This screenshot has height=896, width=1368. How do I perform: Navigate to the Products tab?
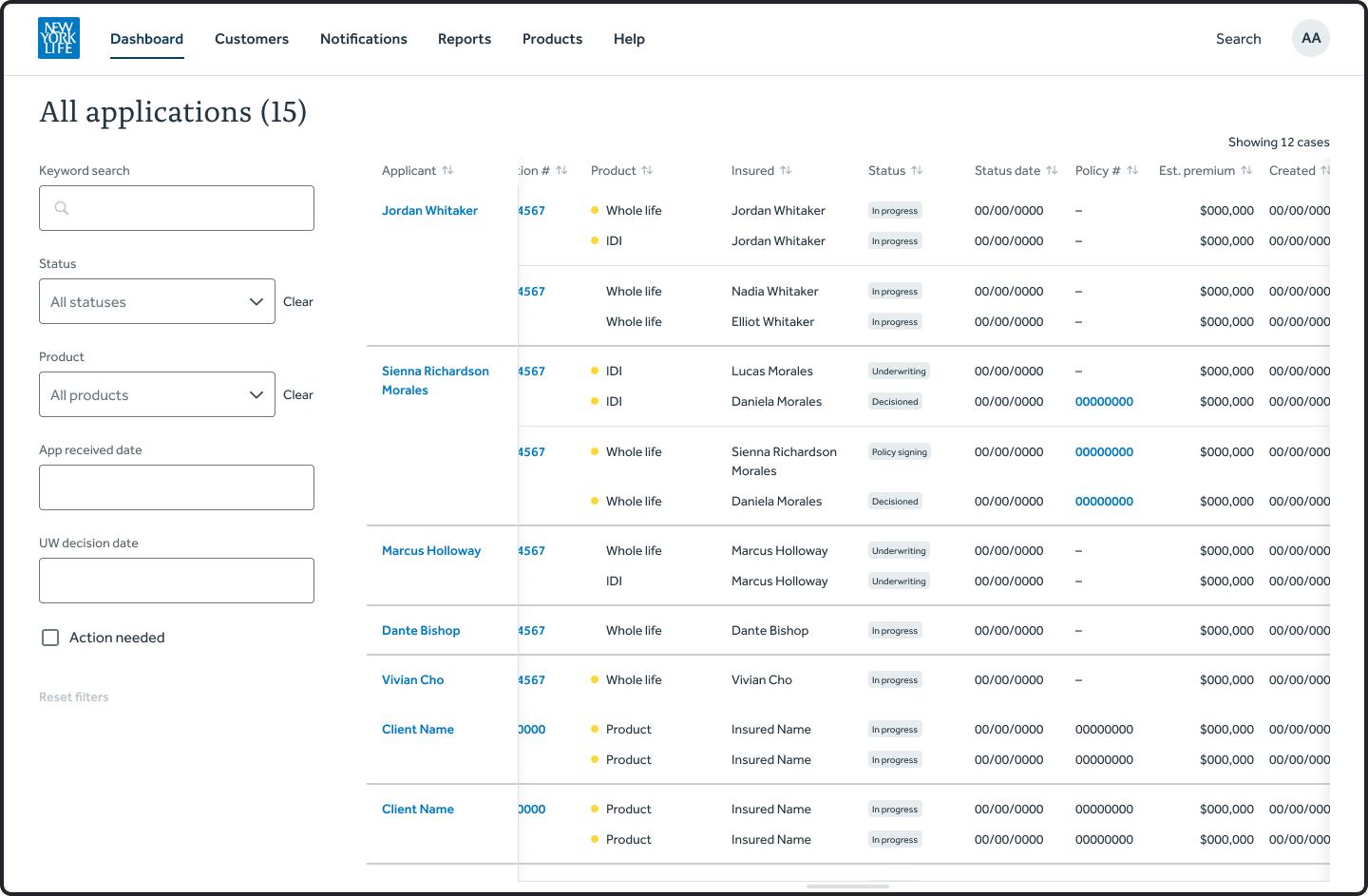pos(552,39)
